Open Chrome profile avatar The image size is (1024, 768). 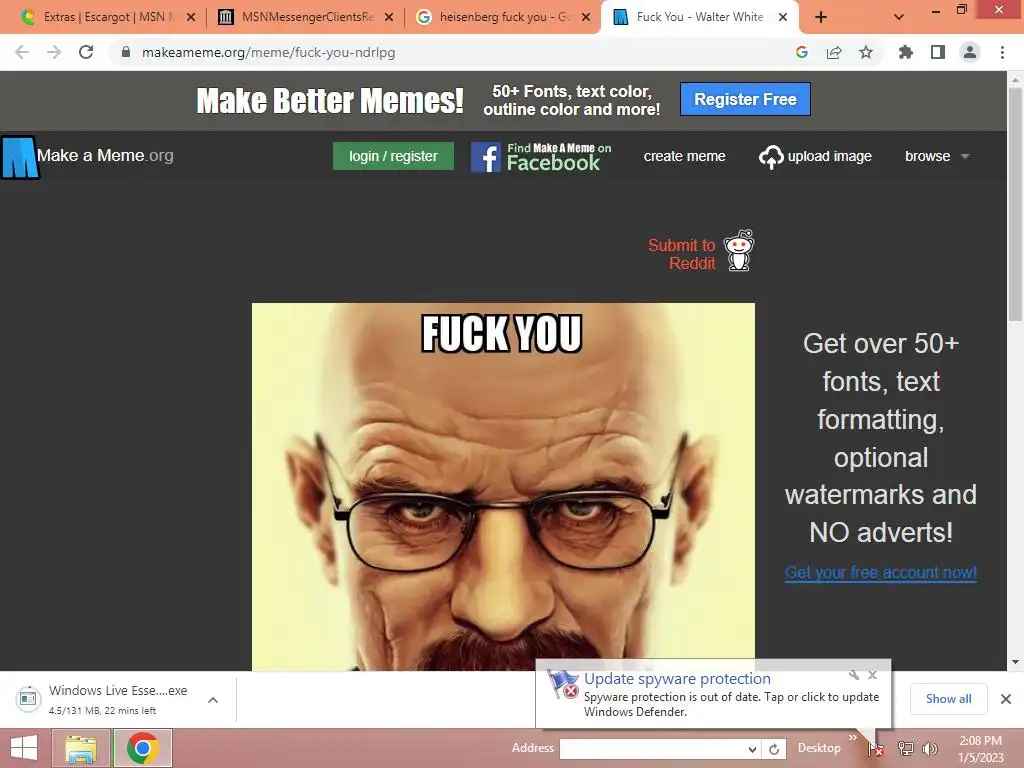tap(970, 52)
